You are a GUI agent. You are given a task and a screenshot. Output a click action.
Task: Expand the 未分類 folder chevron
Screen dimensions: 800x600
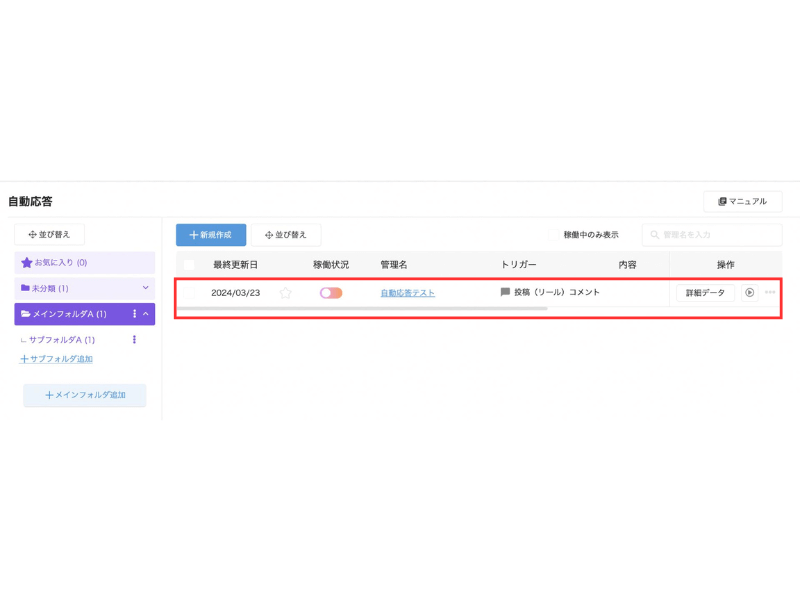145,288
